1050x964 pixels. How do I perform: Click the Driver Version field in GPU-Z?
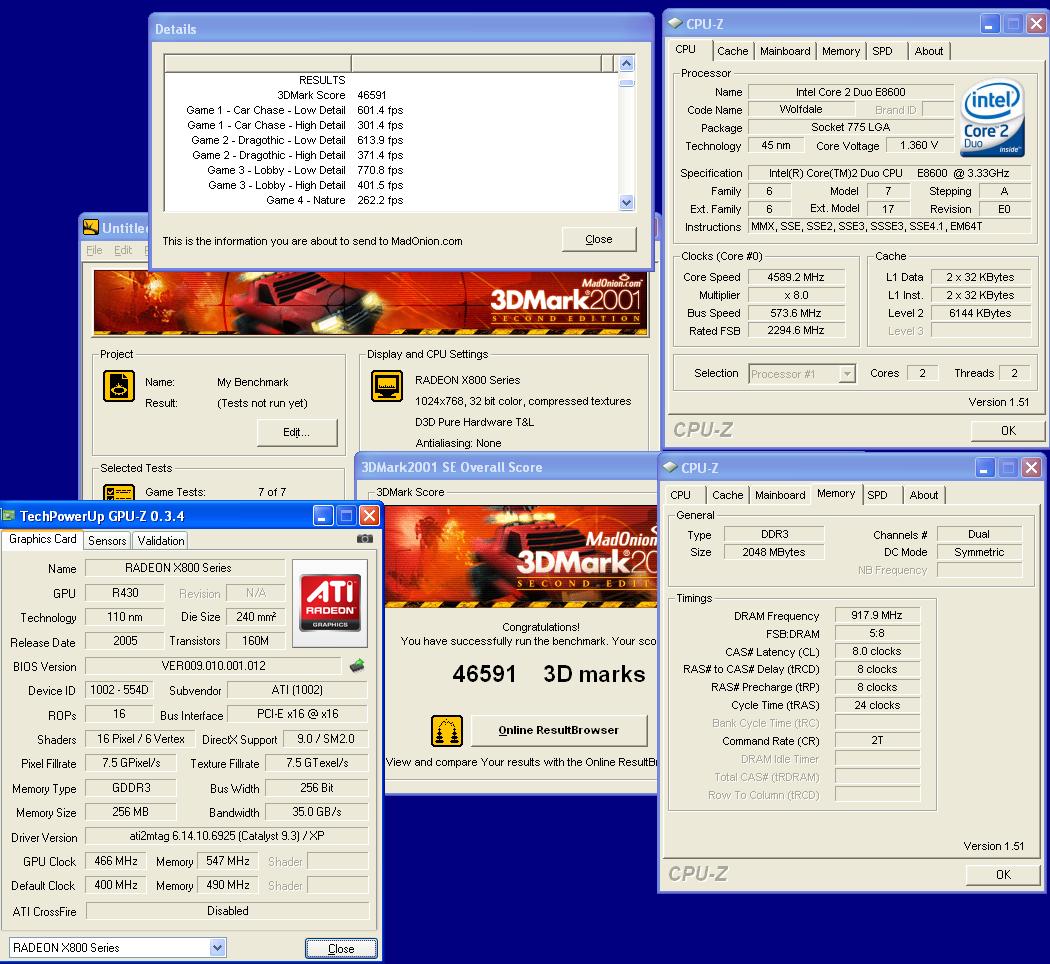pyautogui.click(x=227, y=835)
